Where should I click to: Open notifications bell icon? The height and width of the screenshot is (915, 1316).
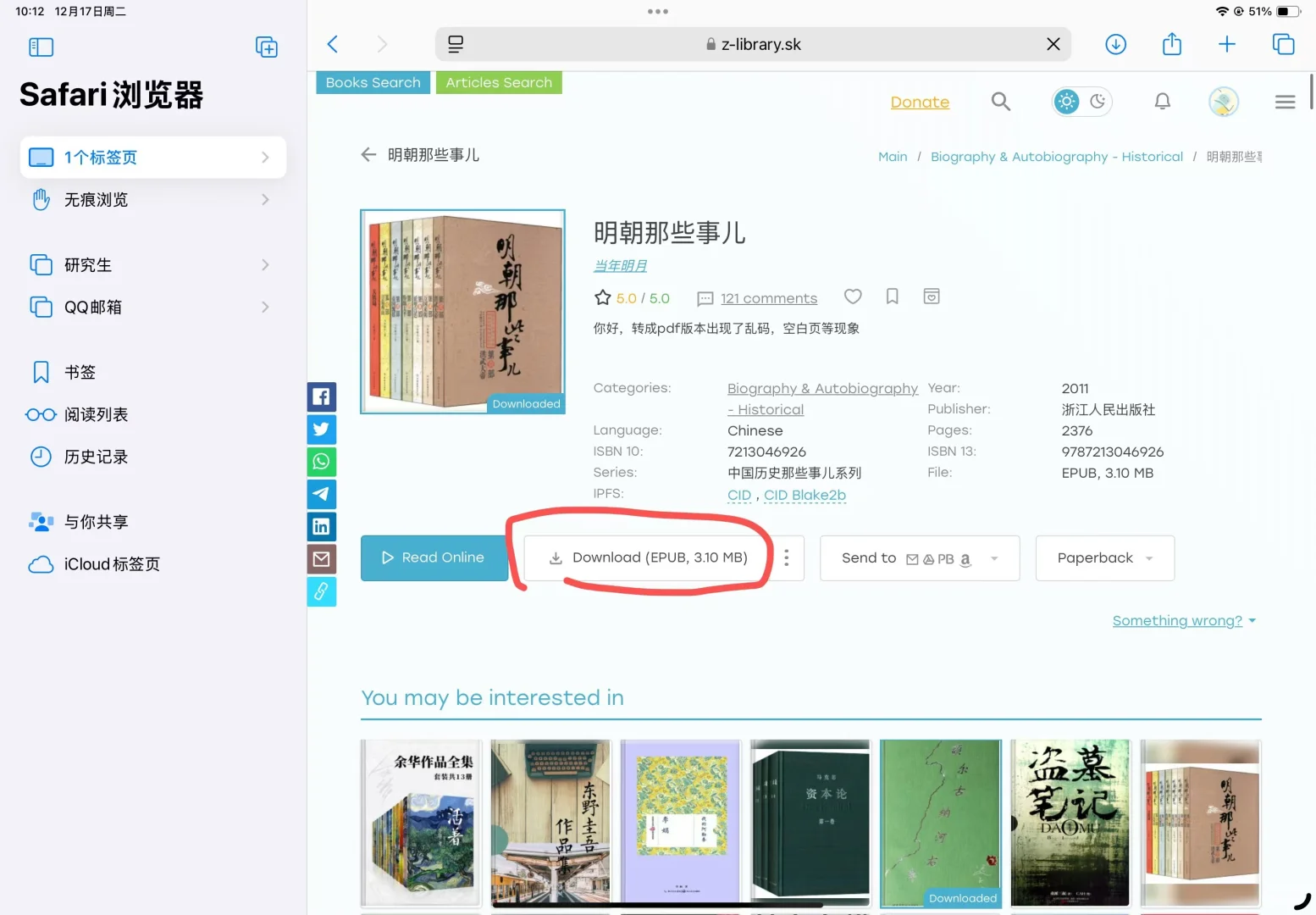click(x=1162, y=102)
